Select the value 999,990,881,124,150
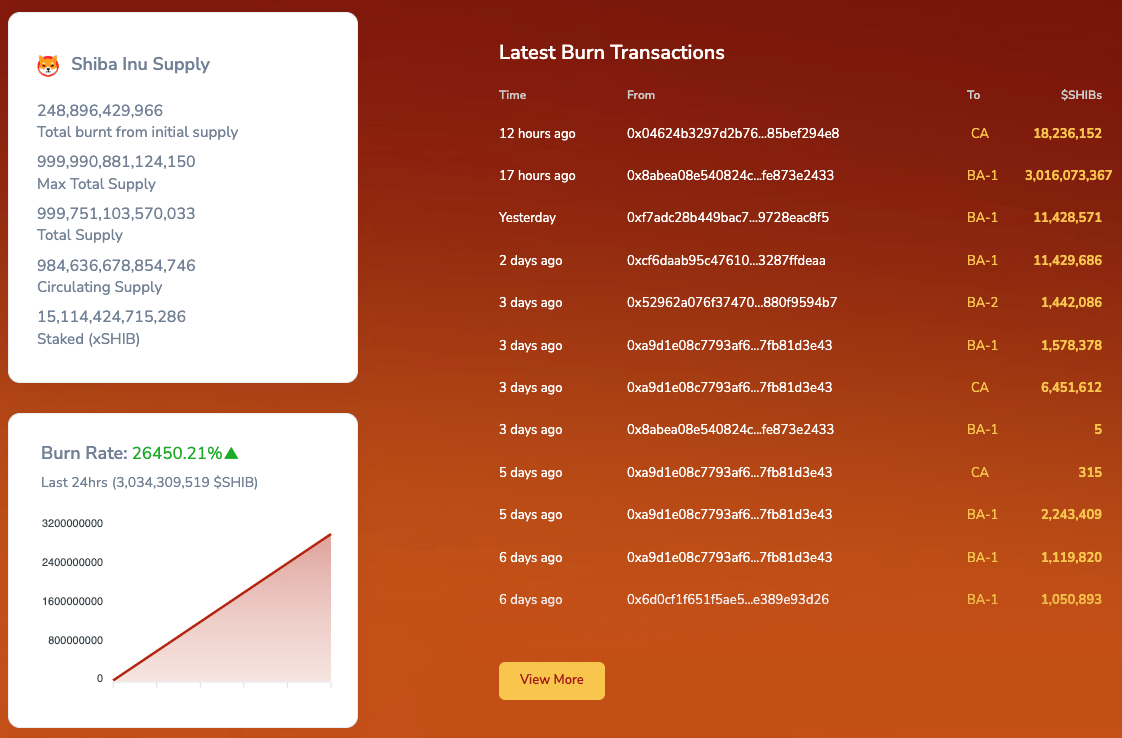The width and height of the screenshot is (1122, 738). click(116, 162)
